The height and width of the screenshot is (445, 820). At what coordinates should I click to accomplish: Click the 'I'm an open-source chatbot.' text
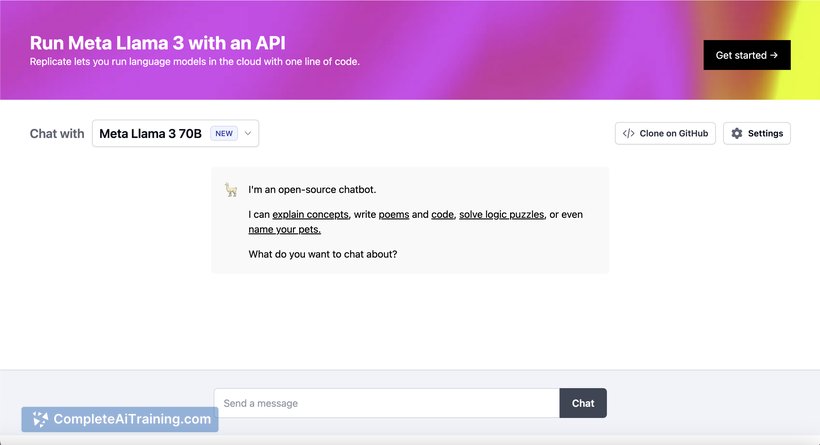[x=312, y=189]
